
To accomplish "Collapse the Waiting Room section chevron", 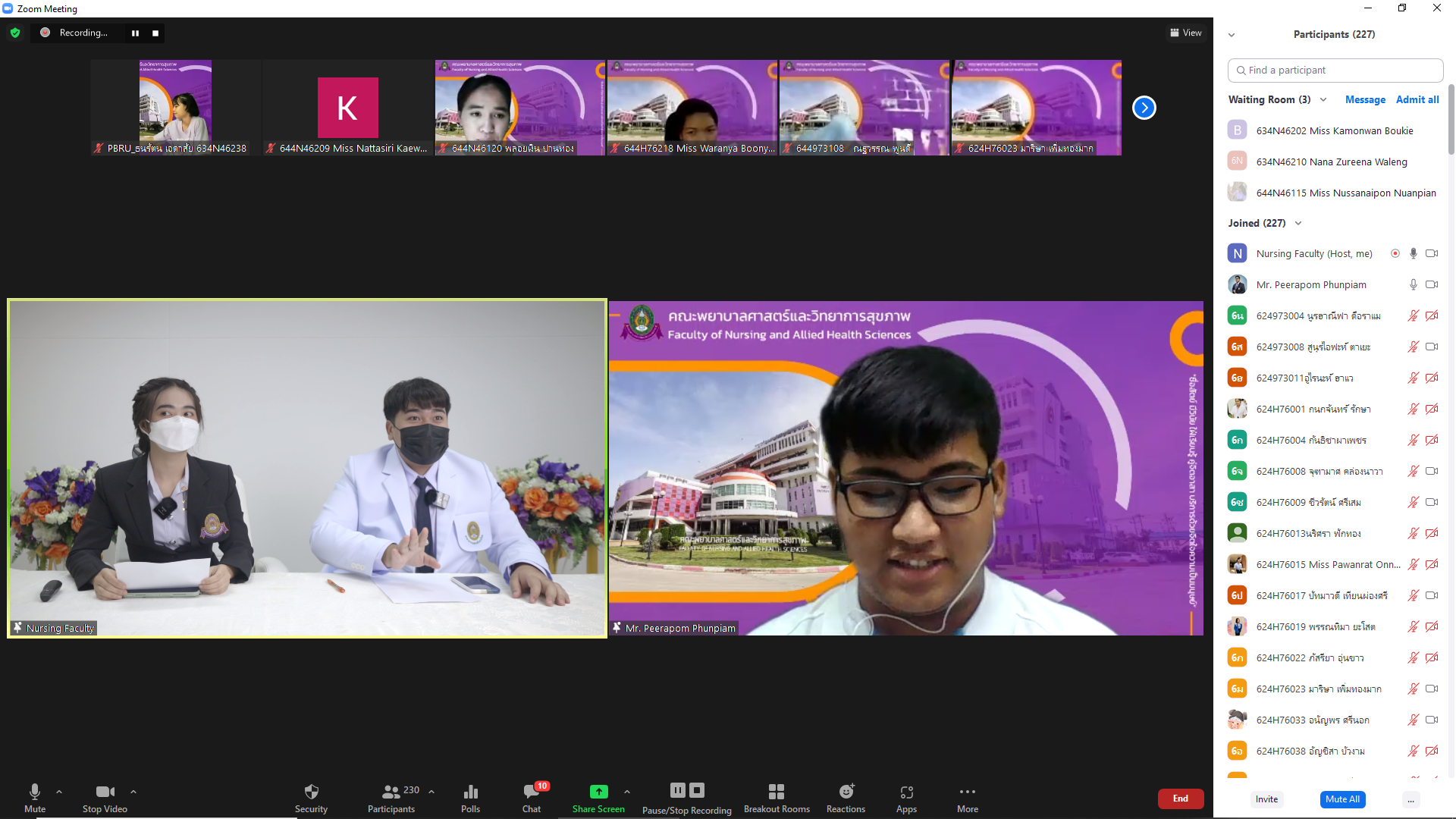I will 1323,99.
